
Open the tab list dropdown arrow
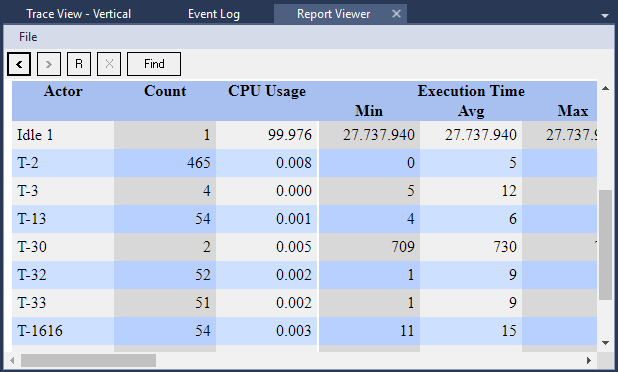coord(605,16)
